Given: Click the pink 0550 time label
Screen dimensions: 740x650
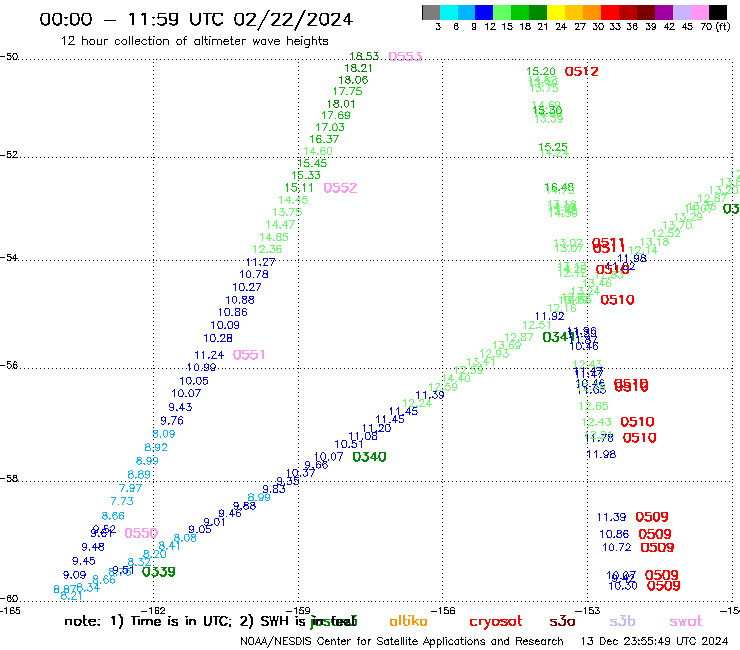Looking at the screenshot, I should tap(141, 533).
